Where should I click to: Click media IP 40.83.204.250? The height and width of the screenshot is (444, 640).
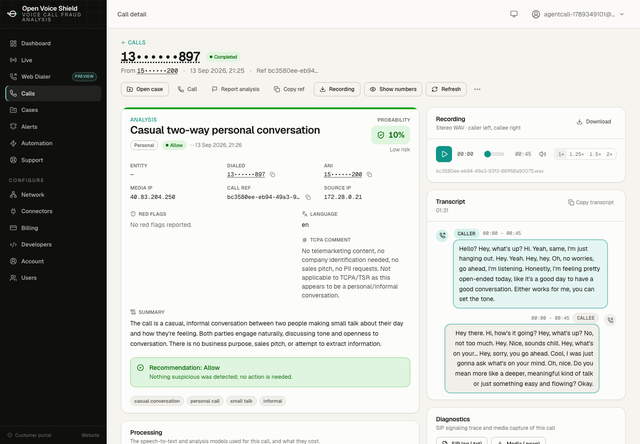153,197
